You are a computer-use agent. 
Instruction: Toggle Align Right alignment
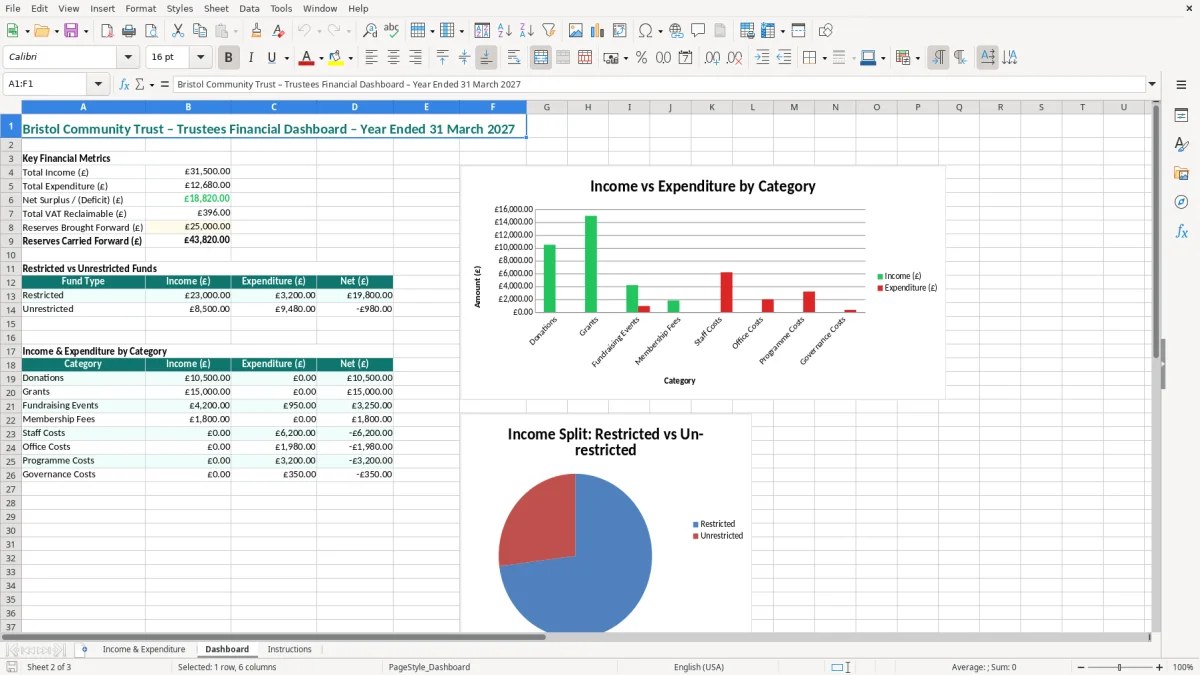[415, 58]
